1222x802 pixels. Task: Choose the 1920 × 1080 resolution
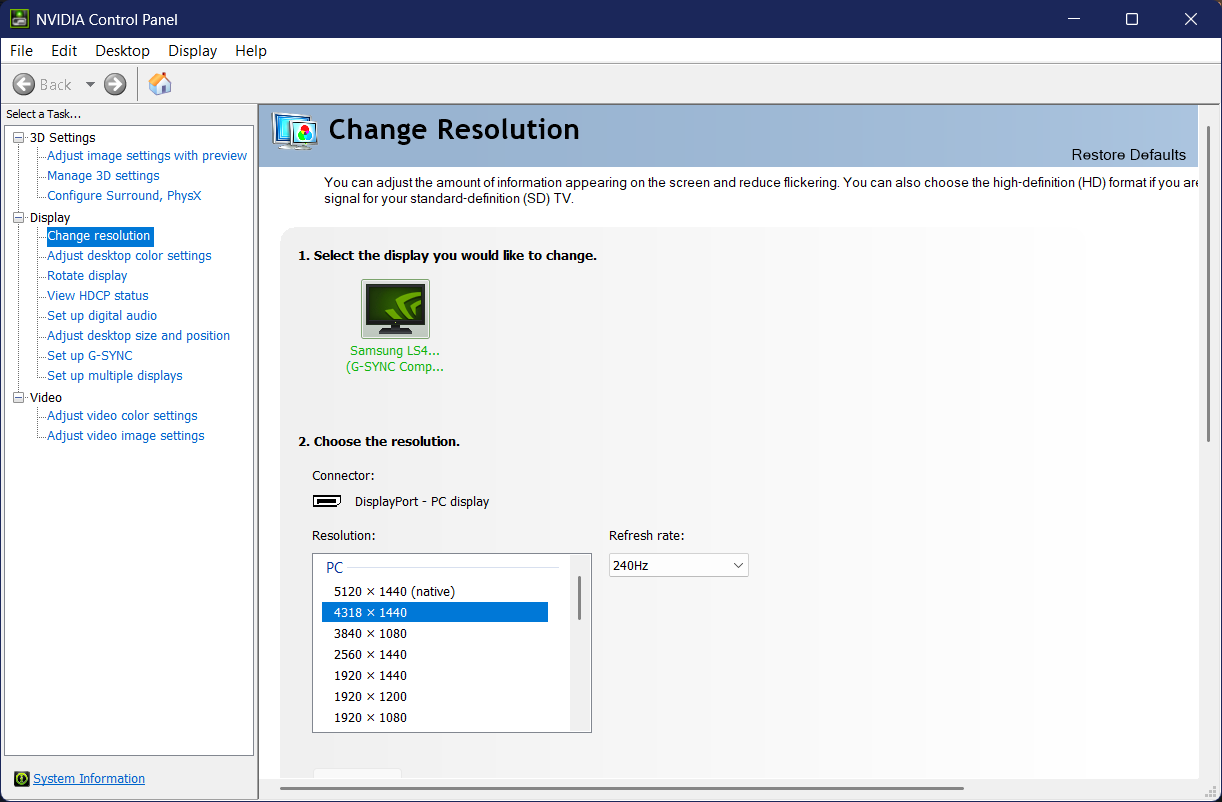[x=370, y=718]
